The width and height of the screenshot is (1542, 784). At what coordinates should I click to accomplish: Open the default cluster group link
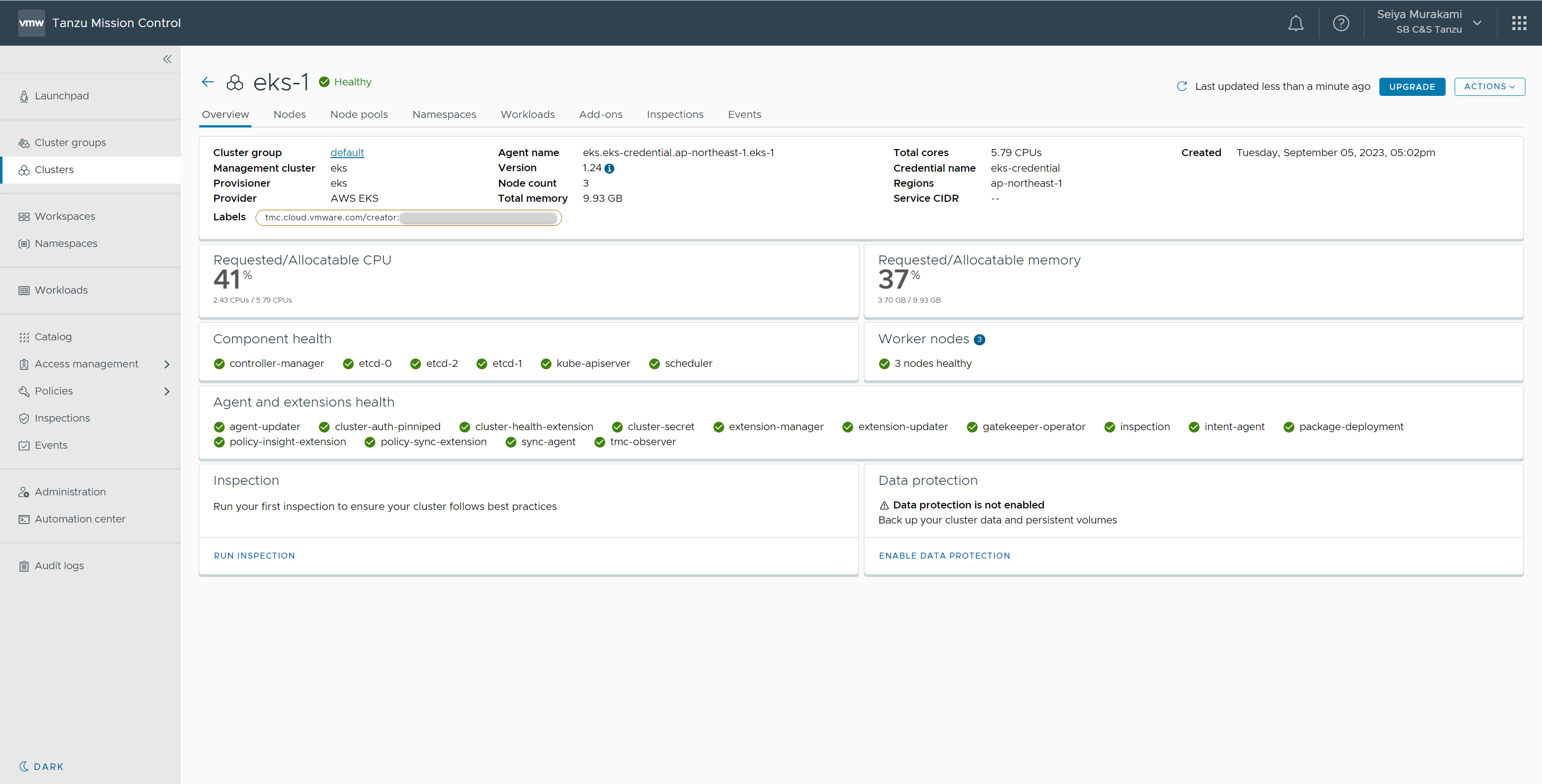click(346, 153)
